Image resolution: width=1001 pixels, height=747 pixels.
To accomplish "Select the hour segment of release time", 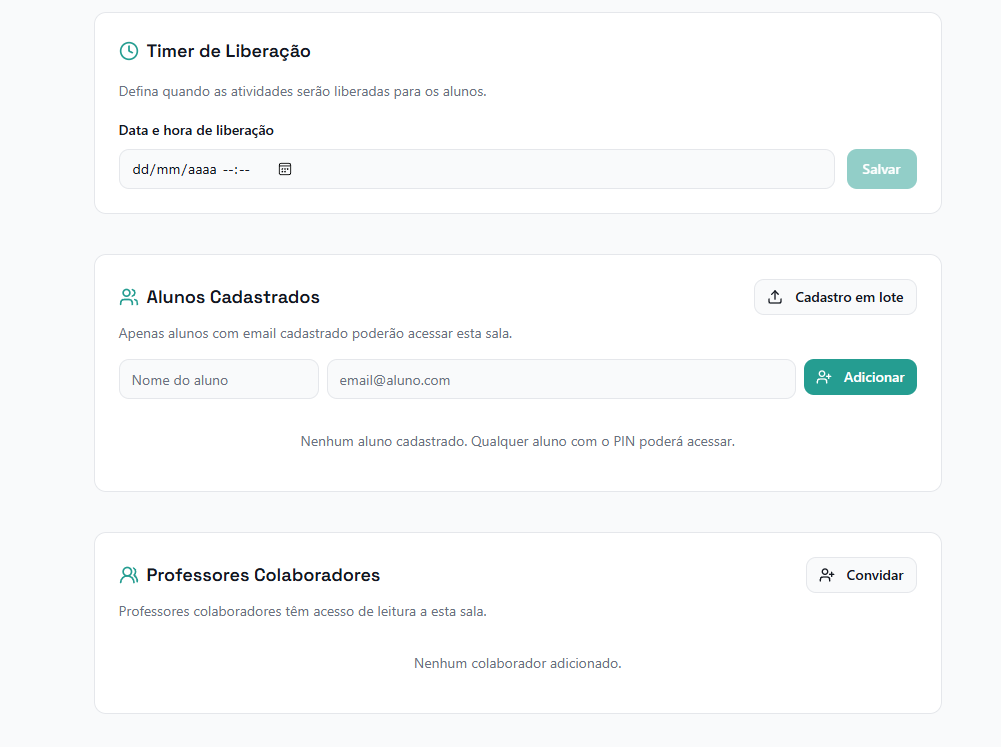I will tap(227, 169).
